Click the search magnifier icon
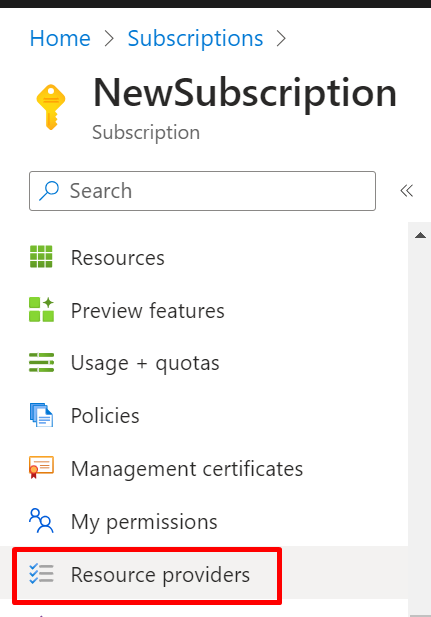This screenshot has width=431, height=617. point(49,191)
